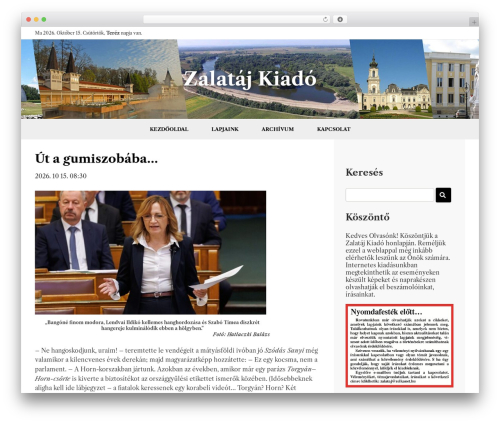500x423 pixels.
Task: Click the yellow minimize window button
Action: [36, 20]
